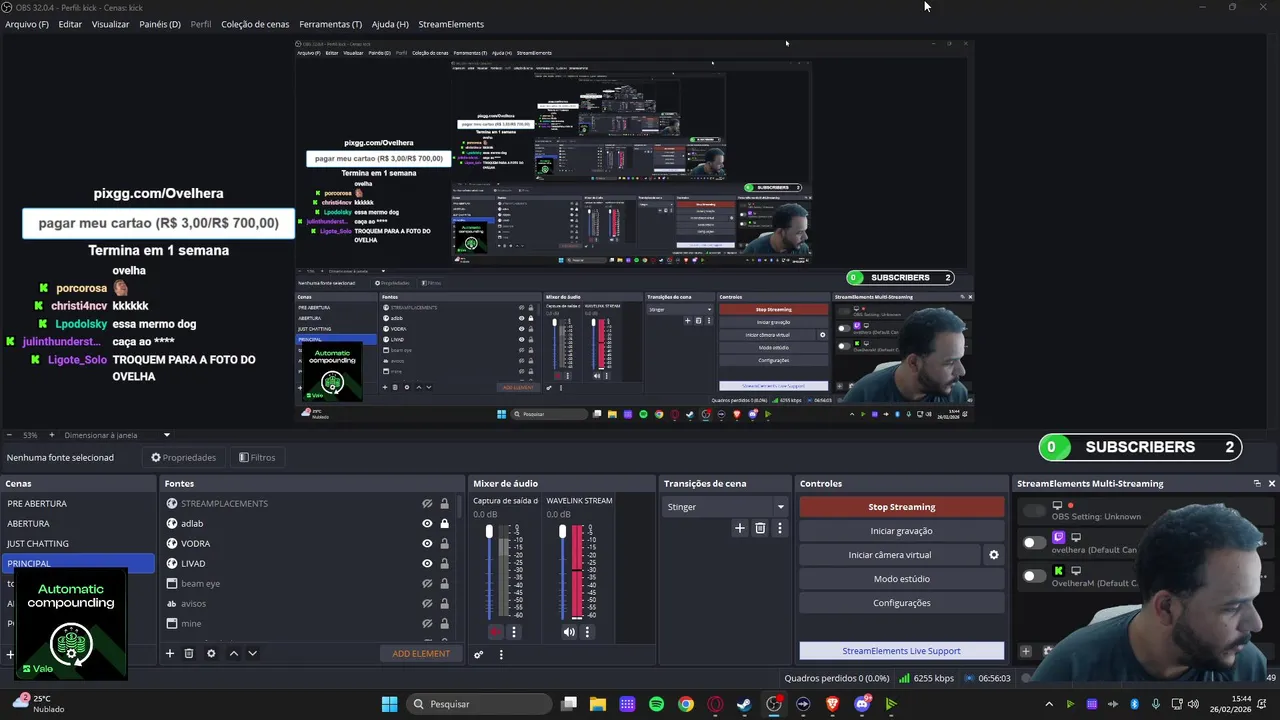Image resolution: width=1280 pixels, height=720 pixels.
Task: Open advanced audio properties gears in Mixer footer
Action: (479, 654)
